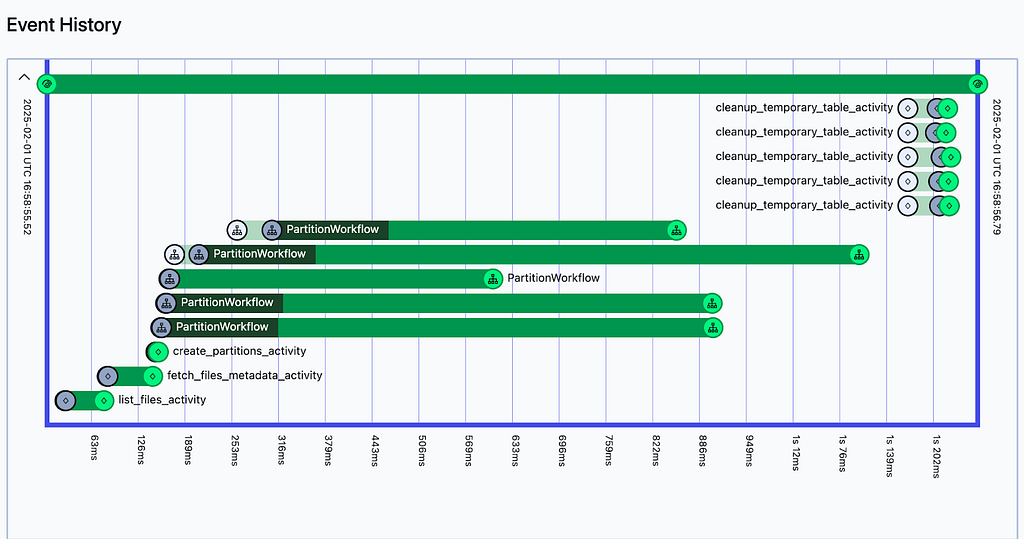Screen dimensions: 1024x539
Task: Click create_partitions_activity completed green icon
Action: [x=158, y=352]
